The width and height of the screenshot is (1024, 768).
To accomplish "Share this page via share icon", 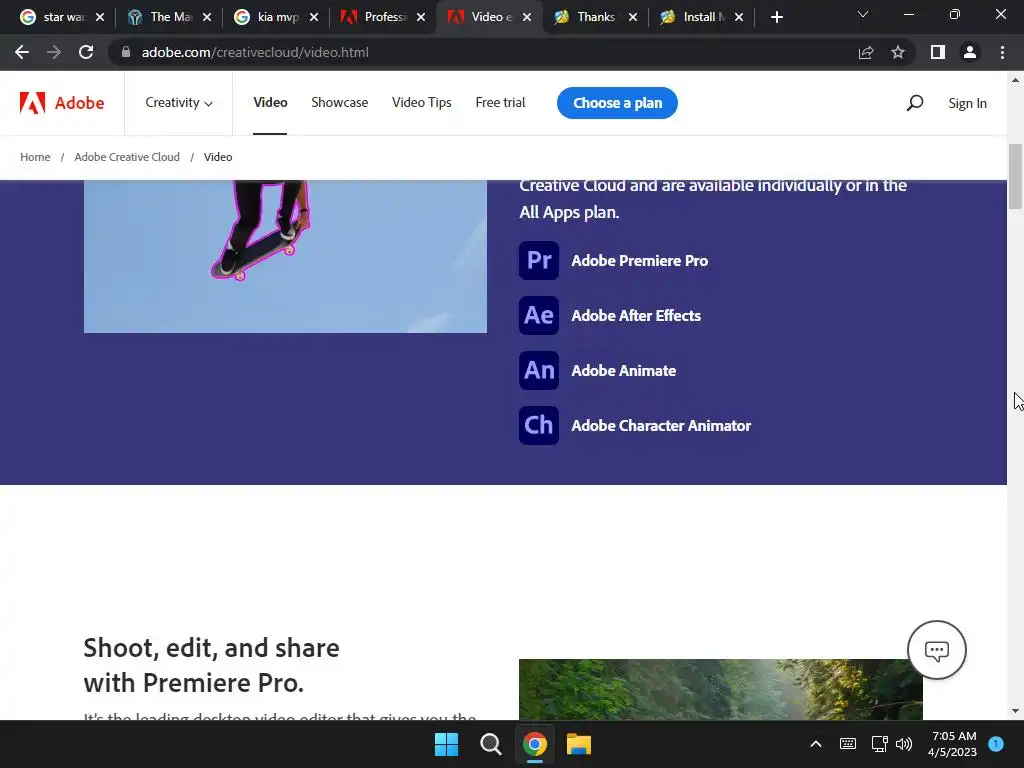I will coord(866,52).
